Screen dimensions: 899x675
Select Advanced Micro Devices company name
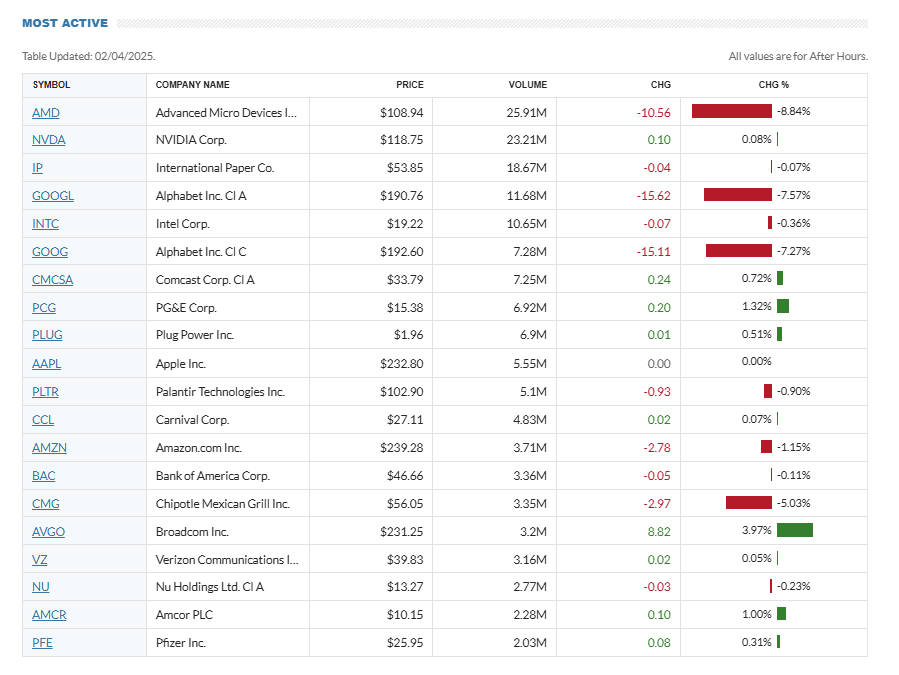tap(226, 113)
